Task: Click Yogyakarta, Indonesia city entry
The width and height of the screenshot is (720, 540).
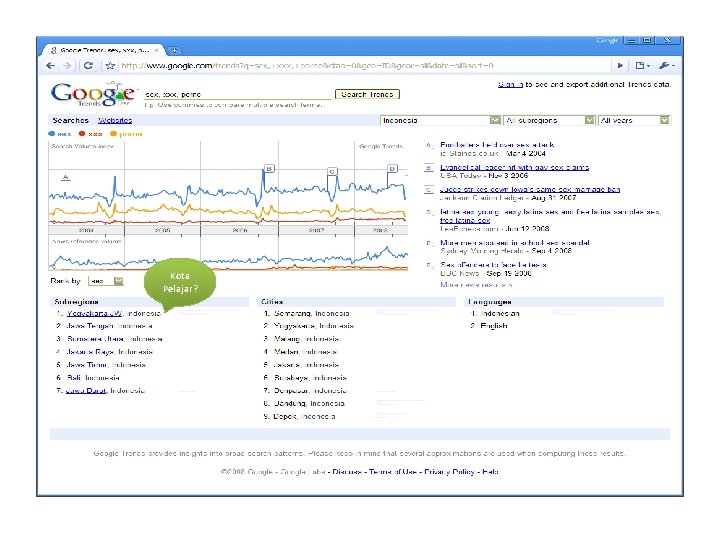Action: click(x=314, y=326)
